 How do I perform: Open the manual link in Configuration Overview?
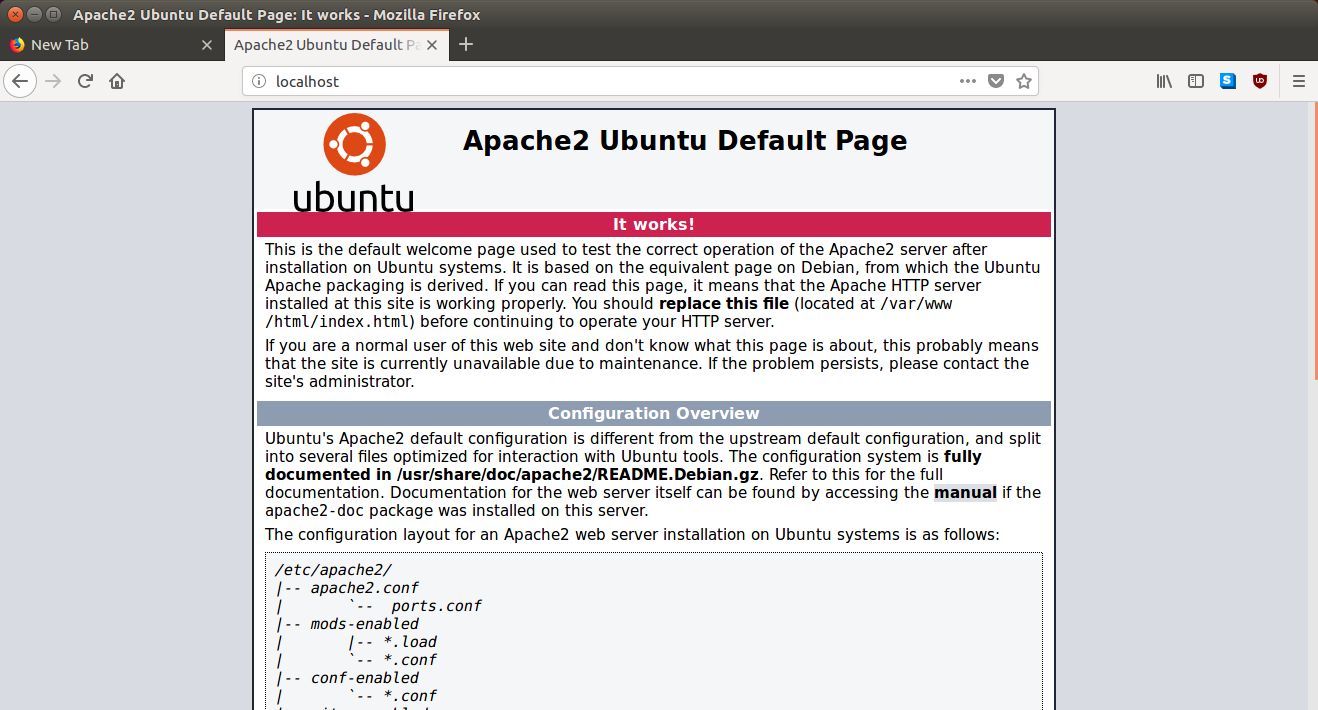965,492
